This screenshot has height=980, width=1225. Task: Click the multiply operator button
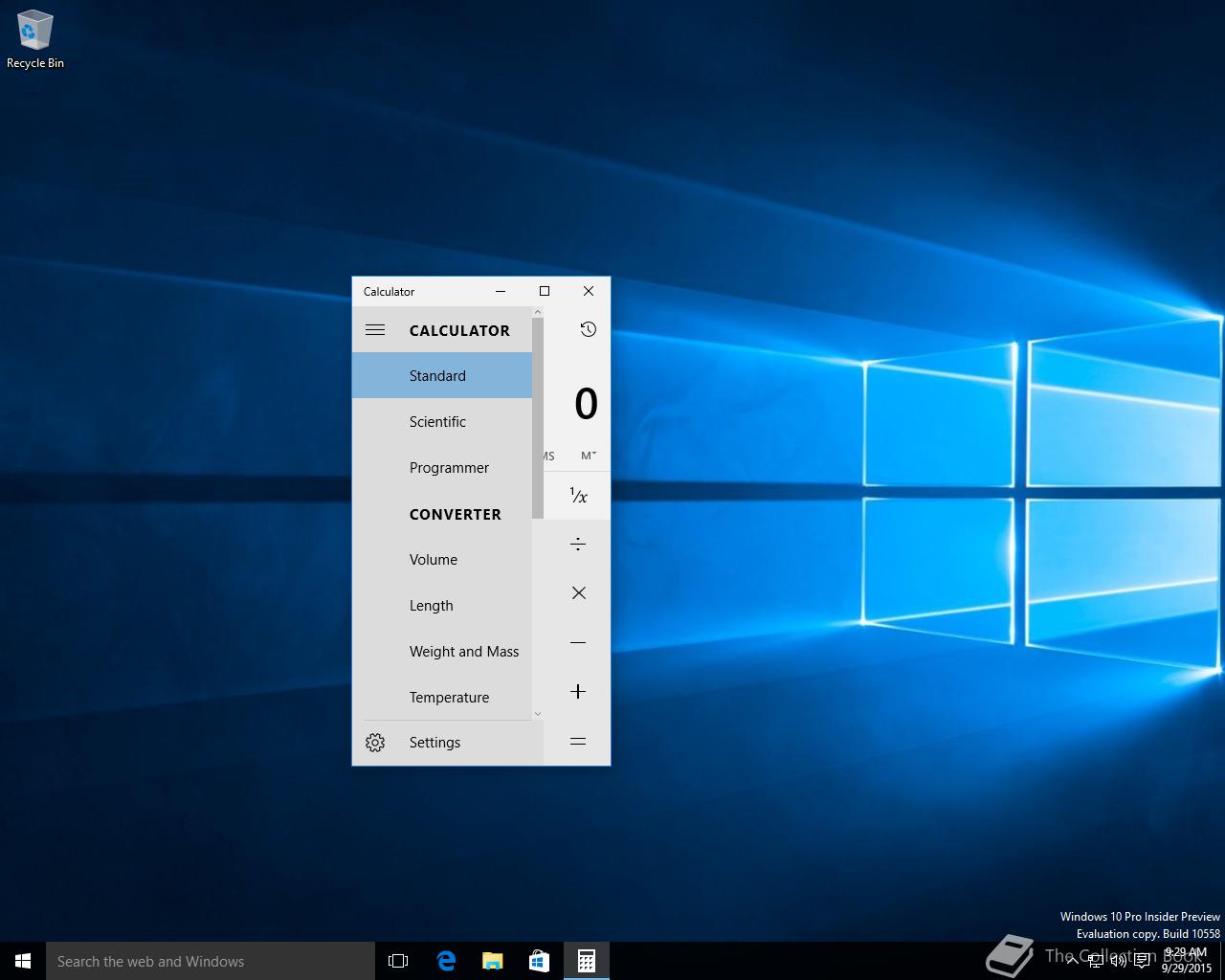pyautogui.click(x=577, y=593)
